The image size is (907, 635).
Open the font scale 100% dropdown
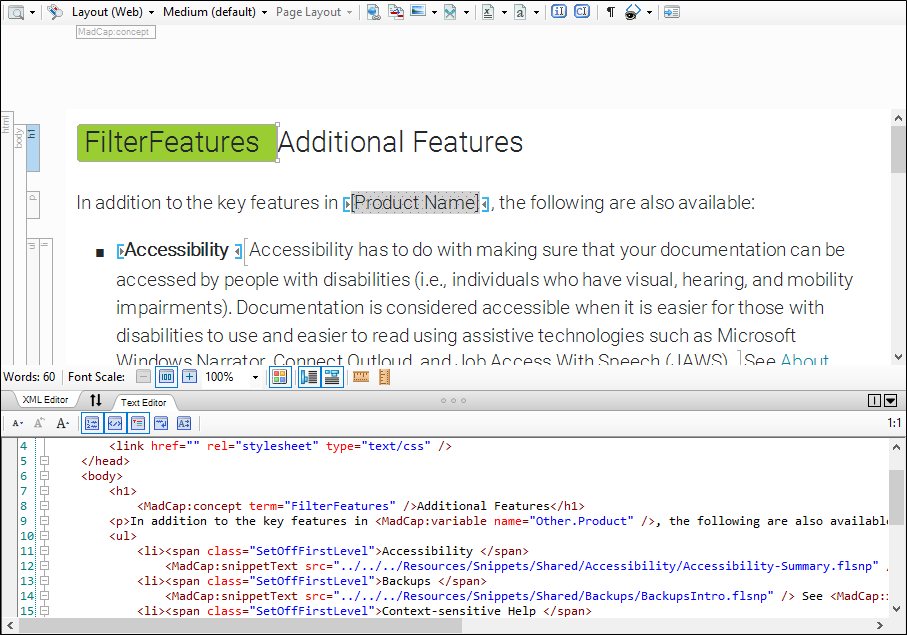[x=255, y=378]
